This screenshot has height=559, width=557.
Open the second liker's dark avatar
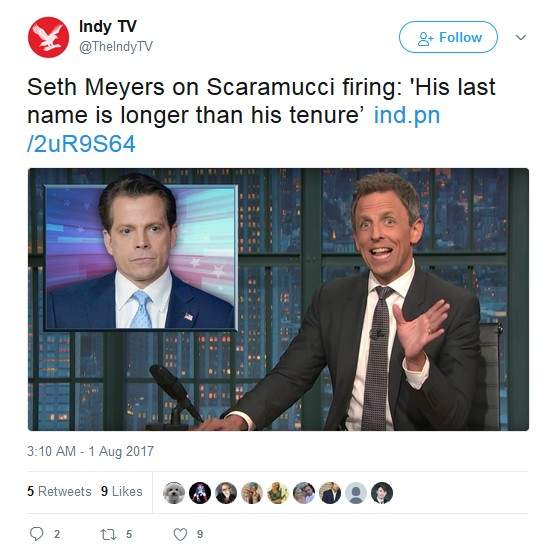pos(200,493)
